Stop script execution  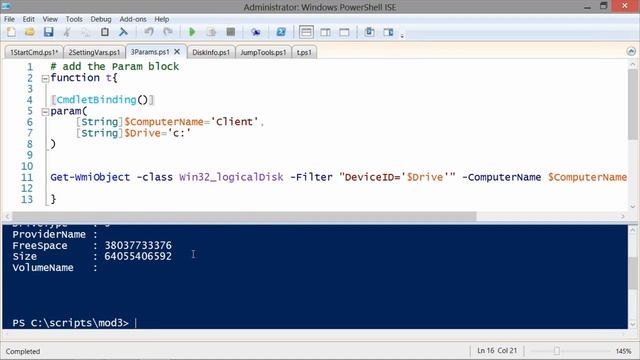[x=231, y=32]
